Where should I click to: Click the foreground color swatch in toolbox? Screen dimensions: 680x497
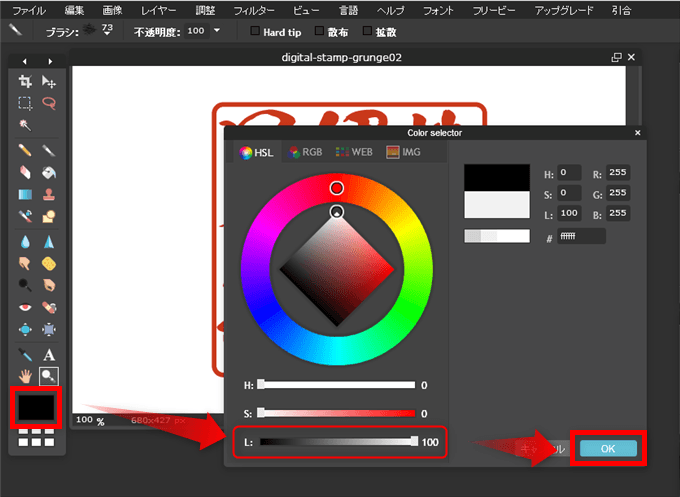pyautogui.click(x=36, y=407)
